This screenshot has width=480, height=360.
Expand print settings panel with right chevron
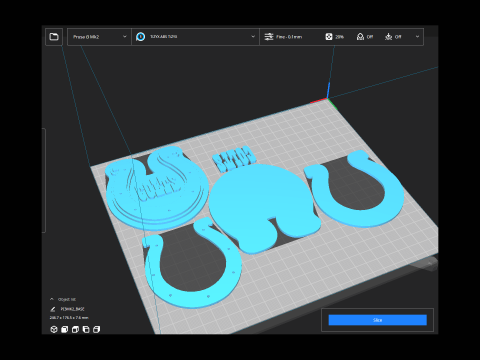pyautogui.click(x=417, y=37)
